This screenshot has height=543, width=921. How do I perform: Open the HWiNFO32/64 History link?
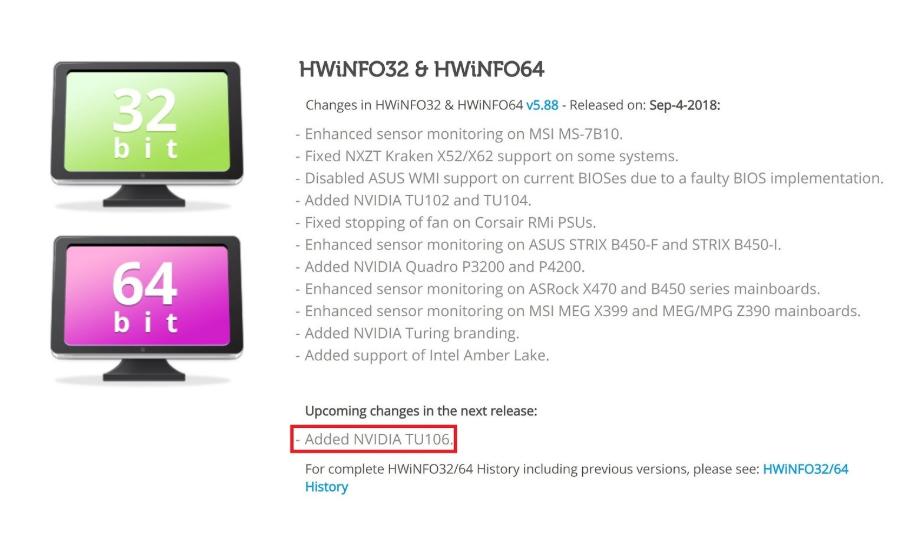pyautogui.click(x=576, y=478)
